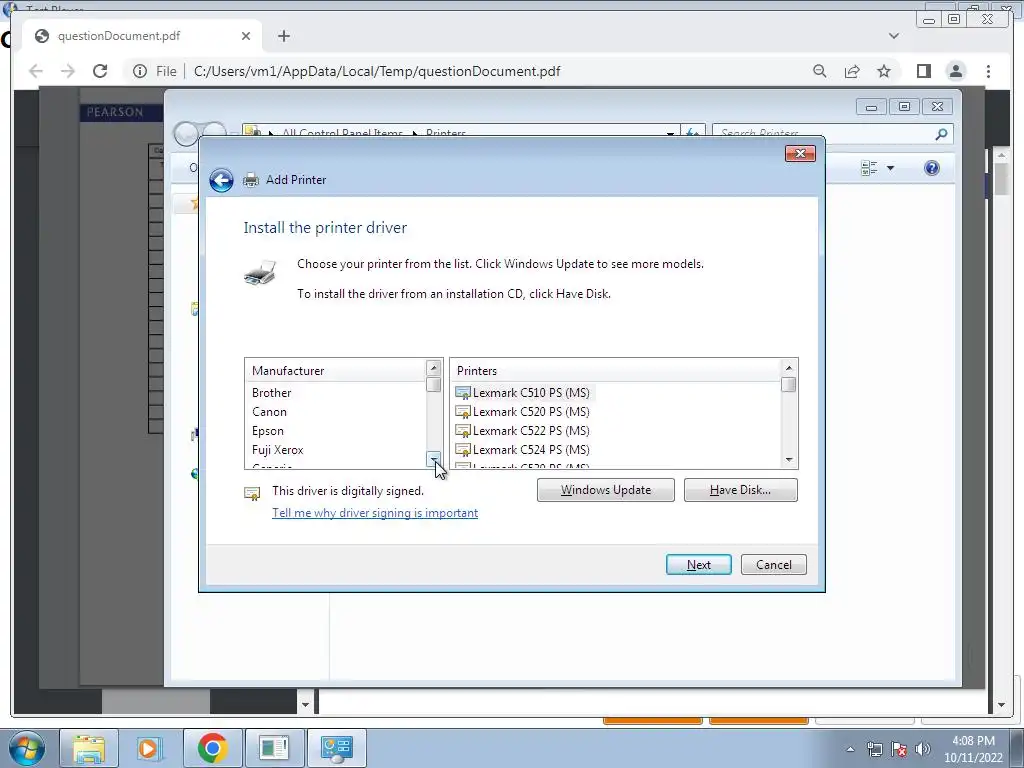Minimize the Printers control panel window
Viewport: 1024px width, 768px height.
[x=871, y=106]
